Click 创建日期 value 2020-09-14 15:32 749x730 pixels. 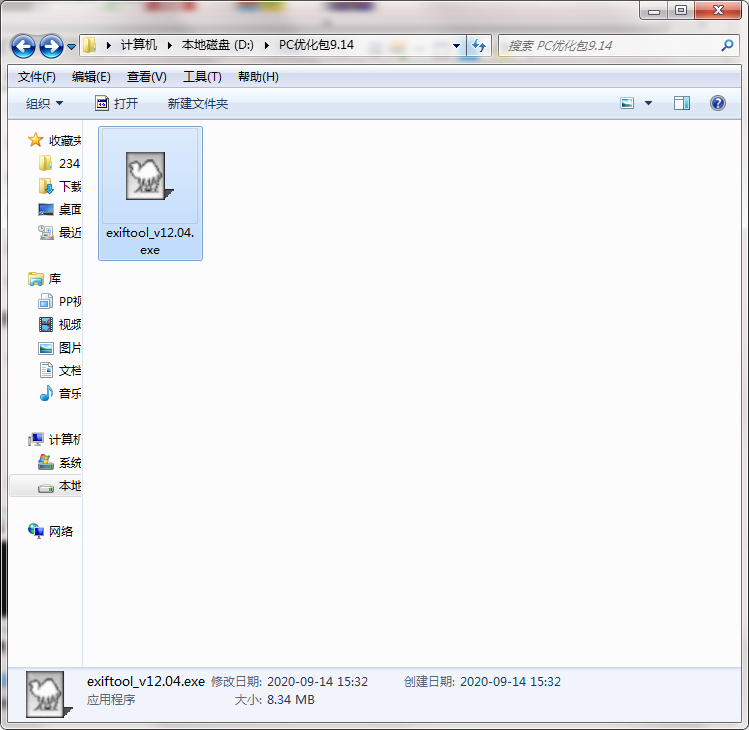click(510, 682)
